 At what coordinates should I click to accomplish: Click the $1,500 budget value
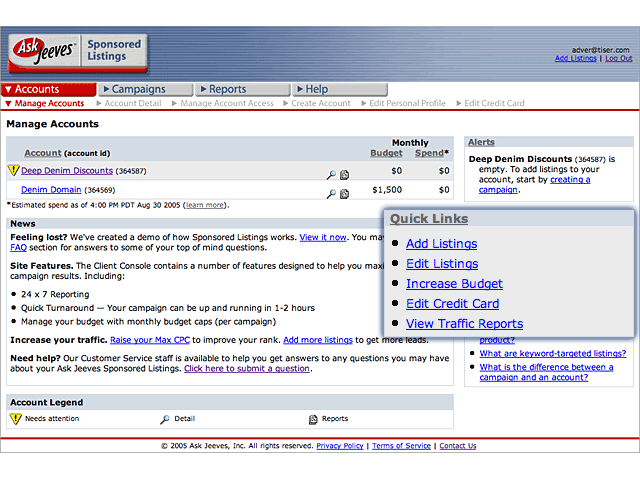click(x=387, y=190)
